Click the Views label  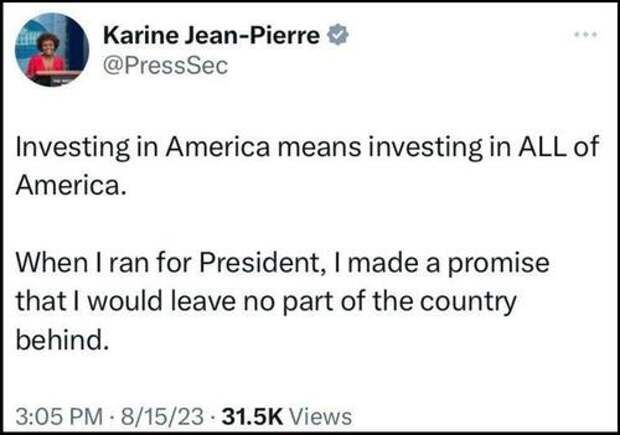click(x=320, y=417)
